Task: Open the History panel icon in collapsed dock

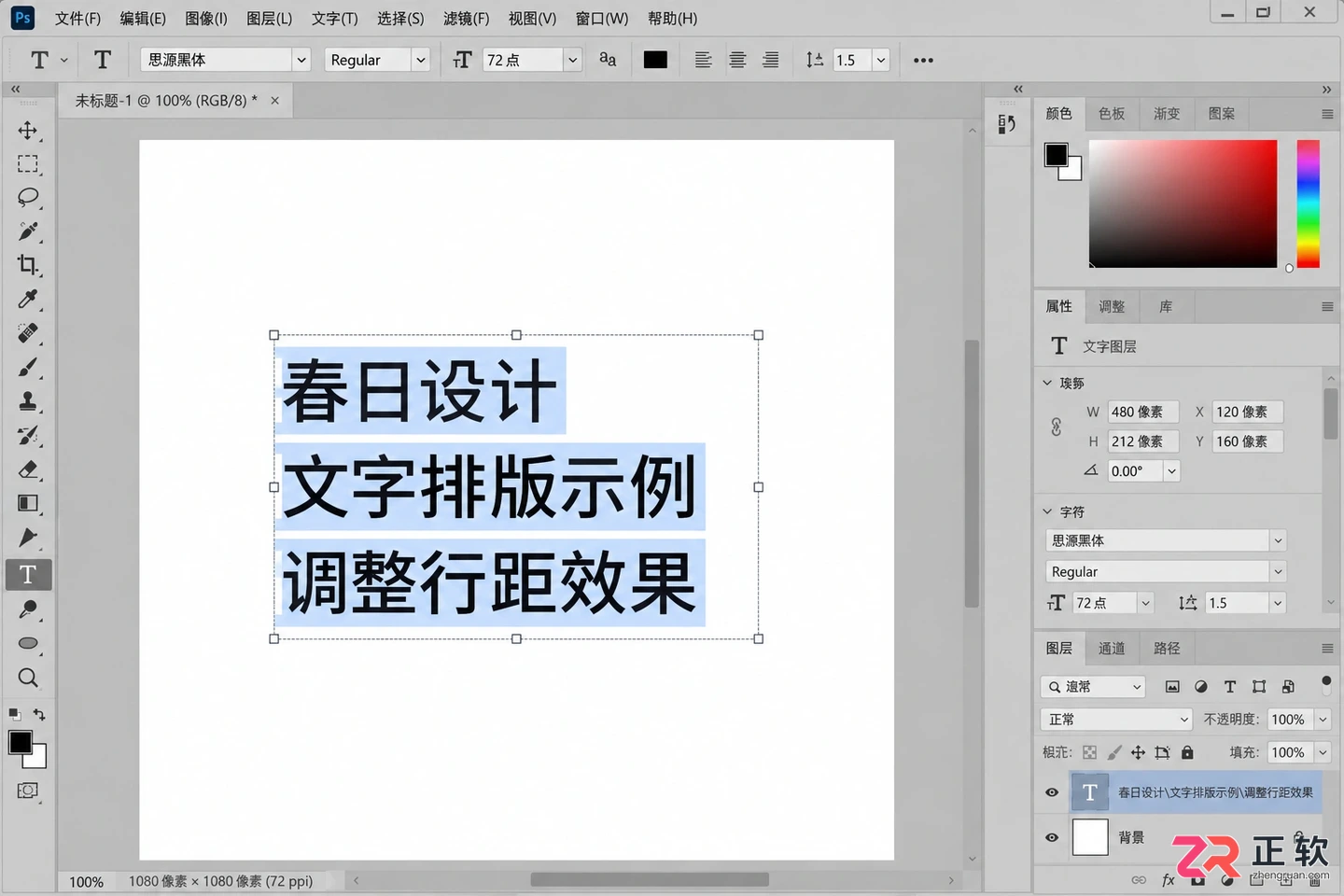Action: click(x=1007, y=123)
